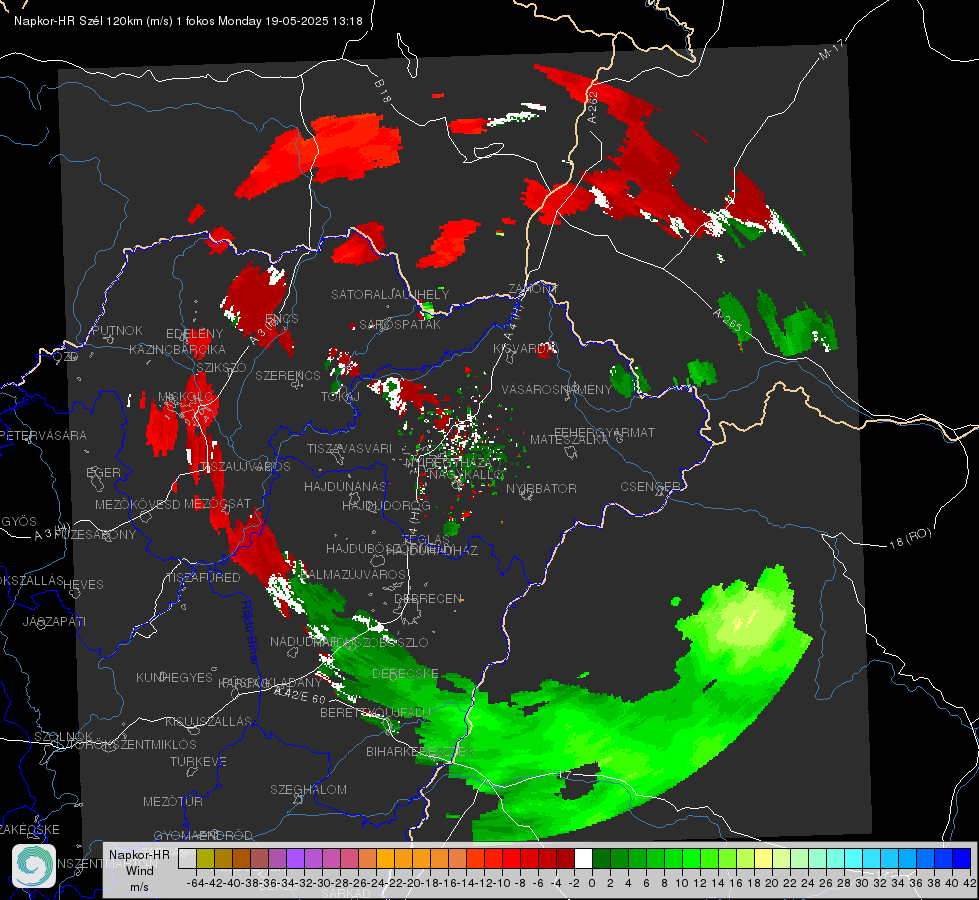
Task: Click the DEBRECEN city label
Action: pos(428,598)
